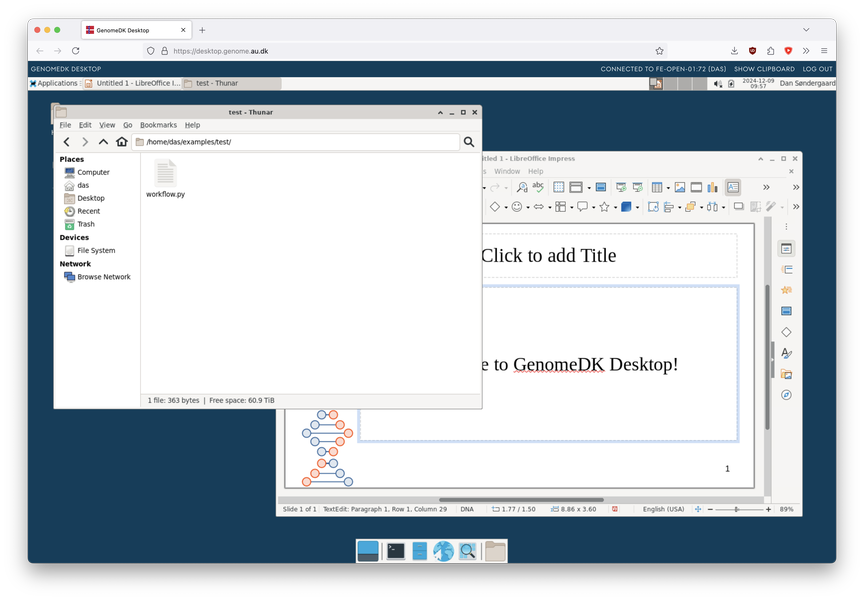This screenshot has height=600, width=864.
Task: Toggle the display grid in Impress
Action: pos(559,187)
